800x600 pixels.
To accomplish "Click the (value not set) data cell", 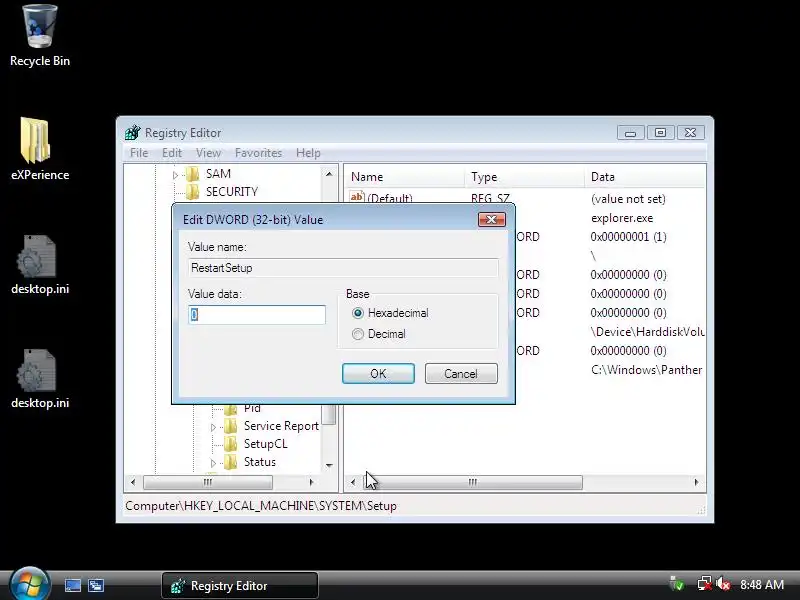I will click(x=628, y=199).
